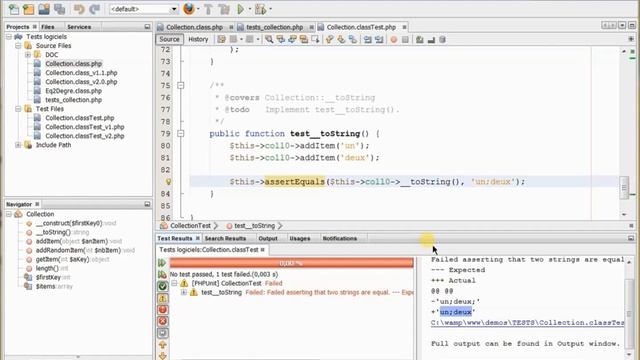Select the Source view button
The image size is (640, 360).
(169, 39)
